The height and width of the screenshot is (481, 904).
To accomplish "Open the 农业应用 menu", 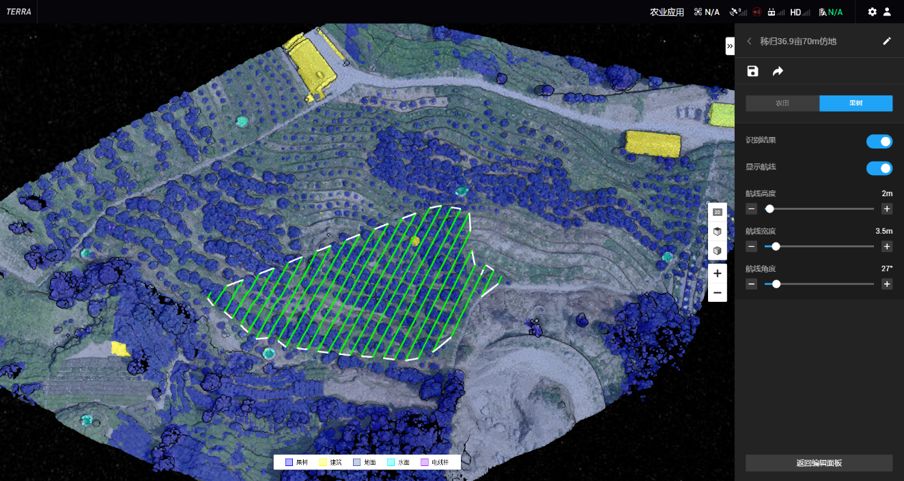I will coord(667,12).
